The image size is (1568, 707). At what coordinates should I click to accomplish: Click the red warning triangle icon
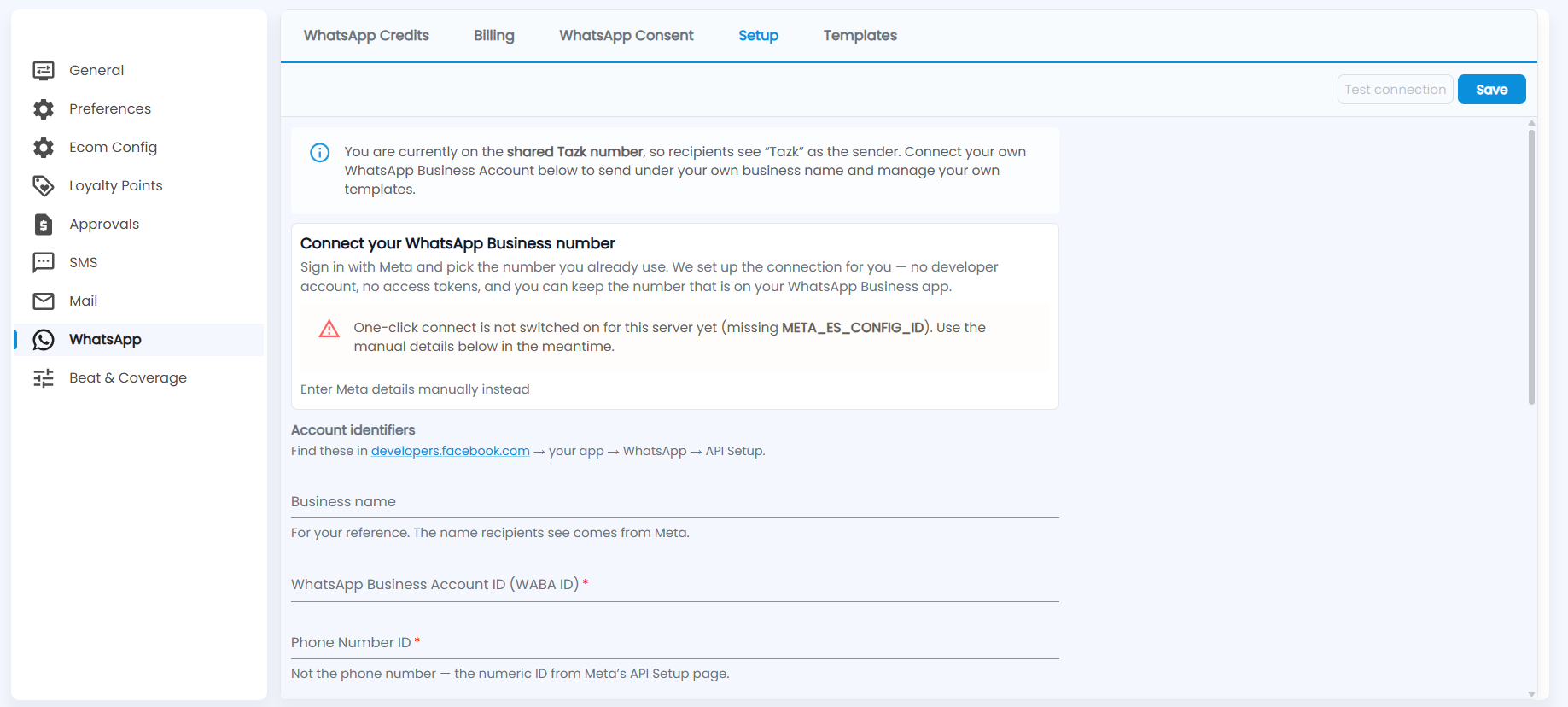(329, 329)
